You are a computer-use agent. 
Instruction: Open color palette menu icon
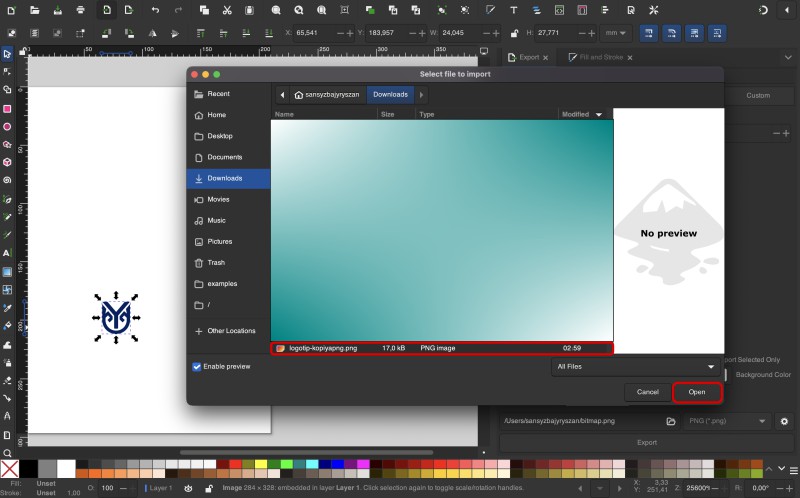tap(794, 470)
